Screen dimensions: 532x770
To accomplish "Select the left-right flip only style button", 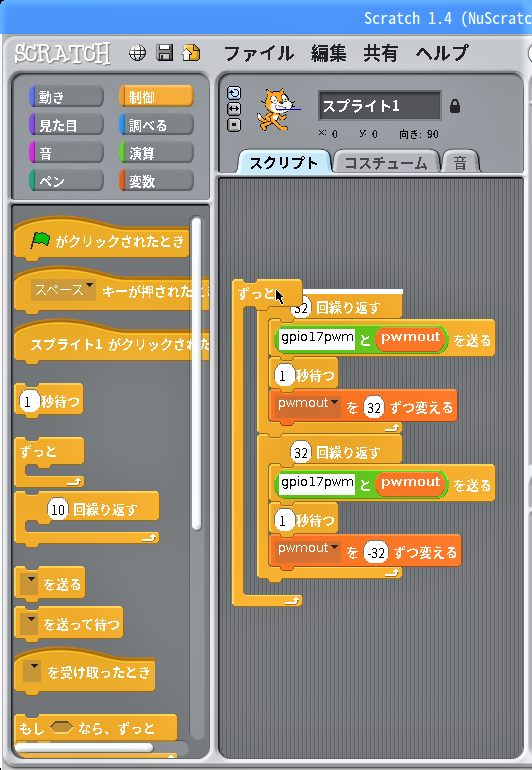I will click(234, 109).
